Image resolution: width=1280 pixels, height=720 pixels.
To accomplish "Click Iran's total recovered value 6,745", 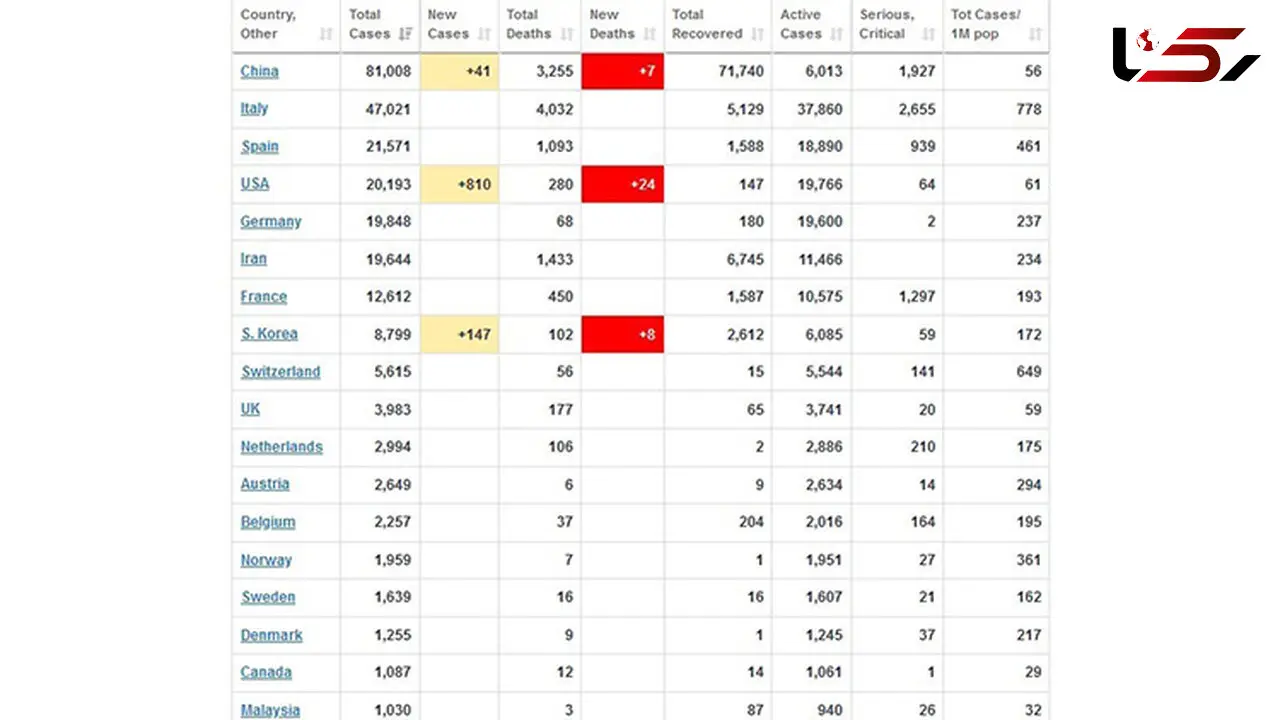I will click(x=744, y=259).
